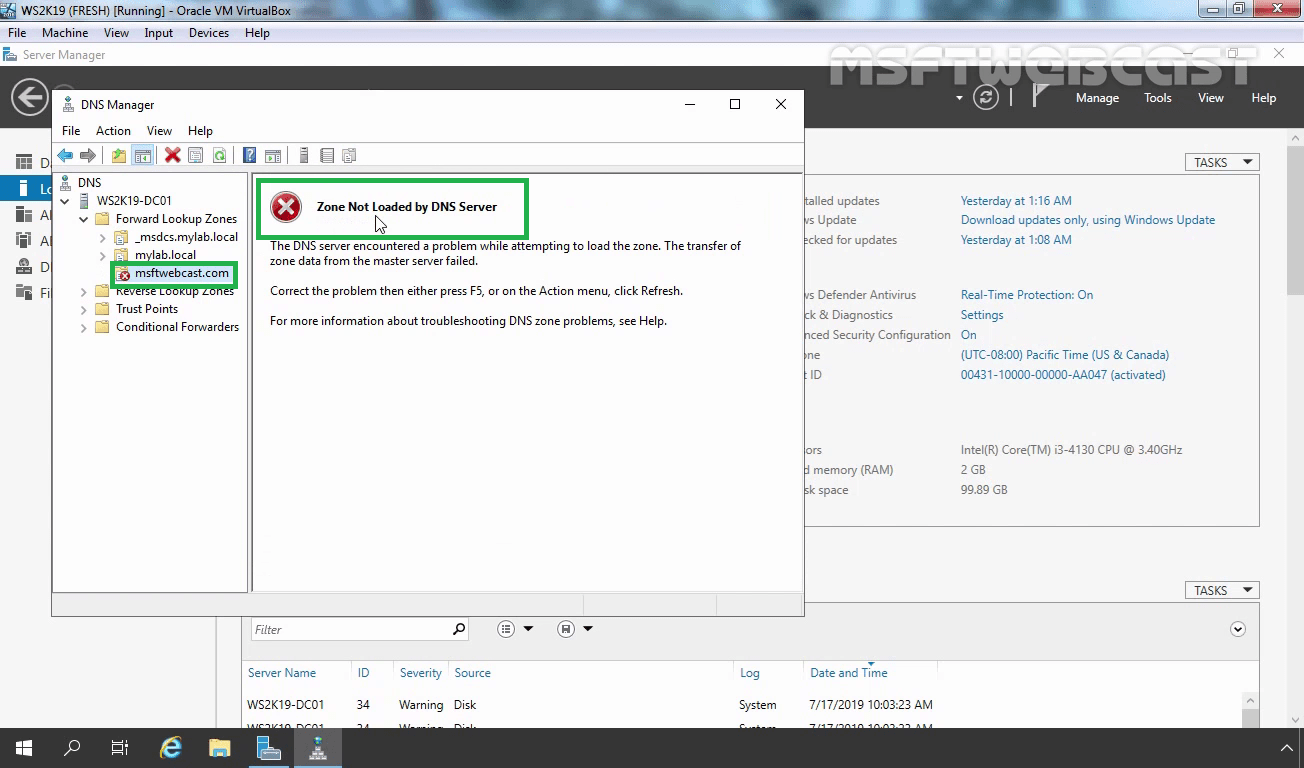Open the Windows Start menu
The height and width of the screenshot is (768, 1304).
click(x=24, y=748)
